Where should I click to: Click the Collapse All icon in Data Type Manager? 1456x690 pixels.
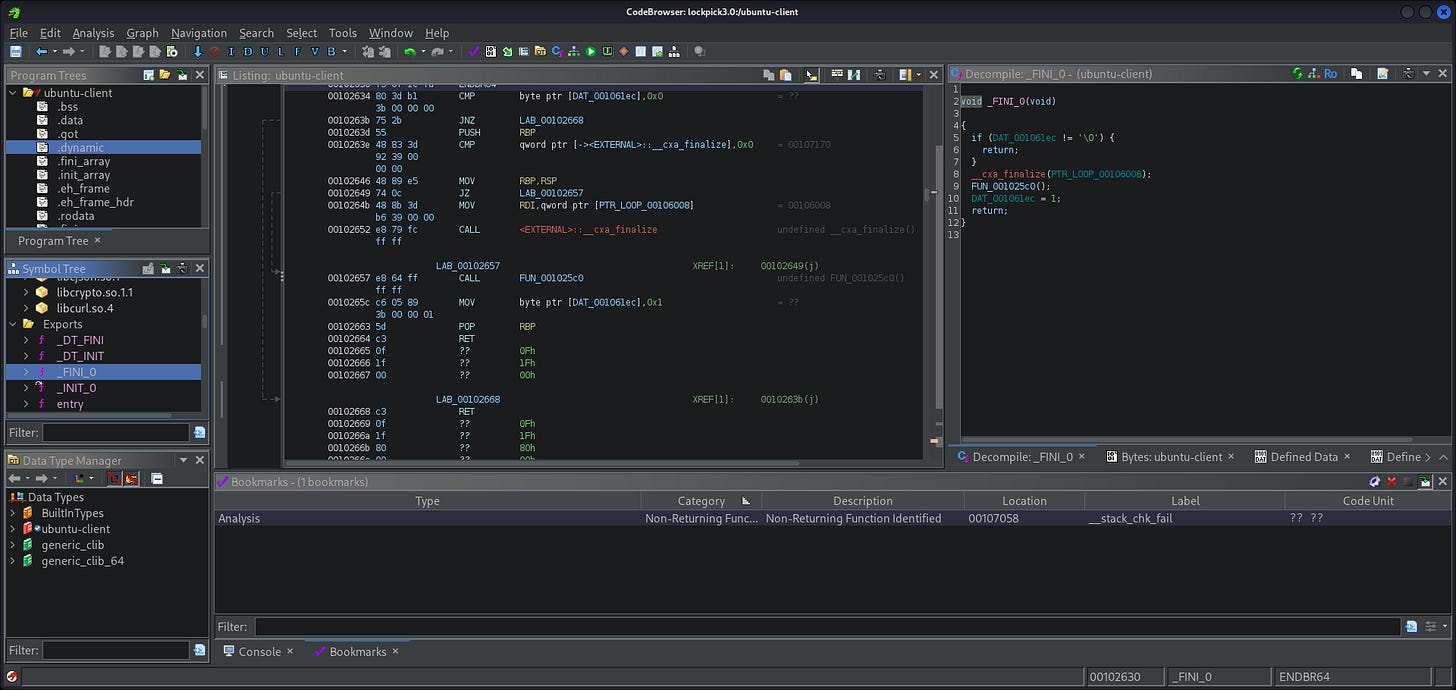click(x=157, y=479)
